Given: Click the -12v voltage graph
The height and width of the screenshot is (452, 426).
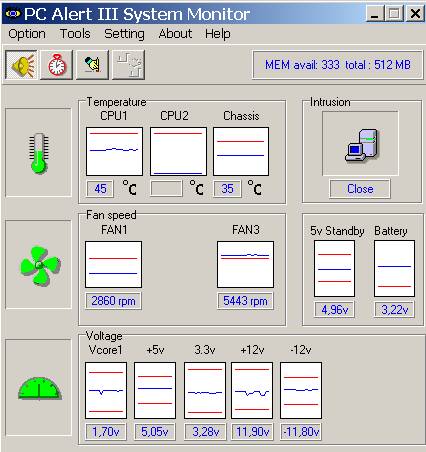Looking at the screenshot, I should click(x=301, y=390).
